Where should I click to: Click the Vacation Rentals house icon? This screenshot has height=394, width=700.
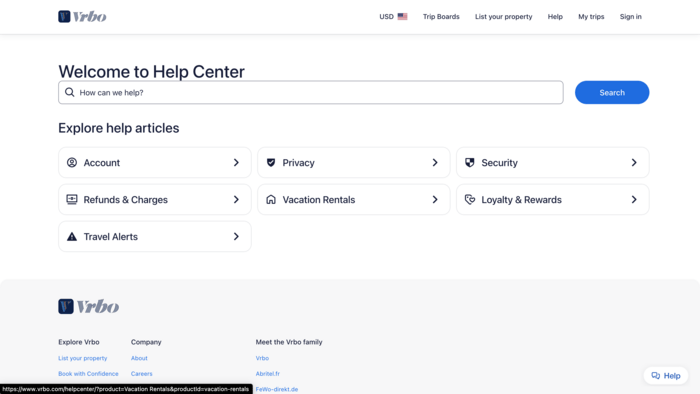[271, 199]
